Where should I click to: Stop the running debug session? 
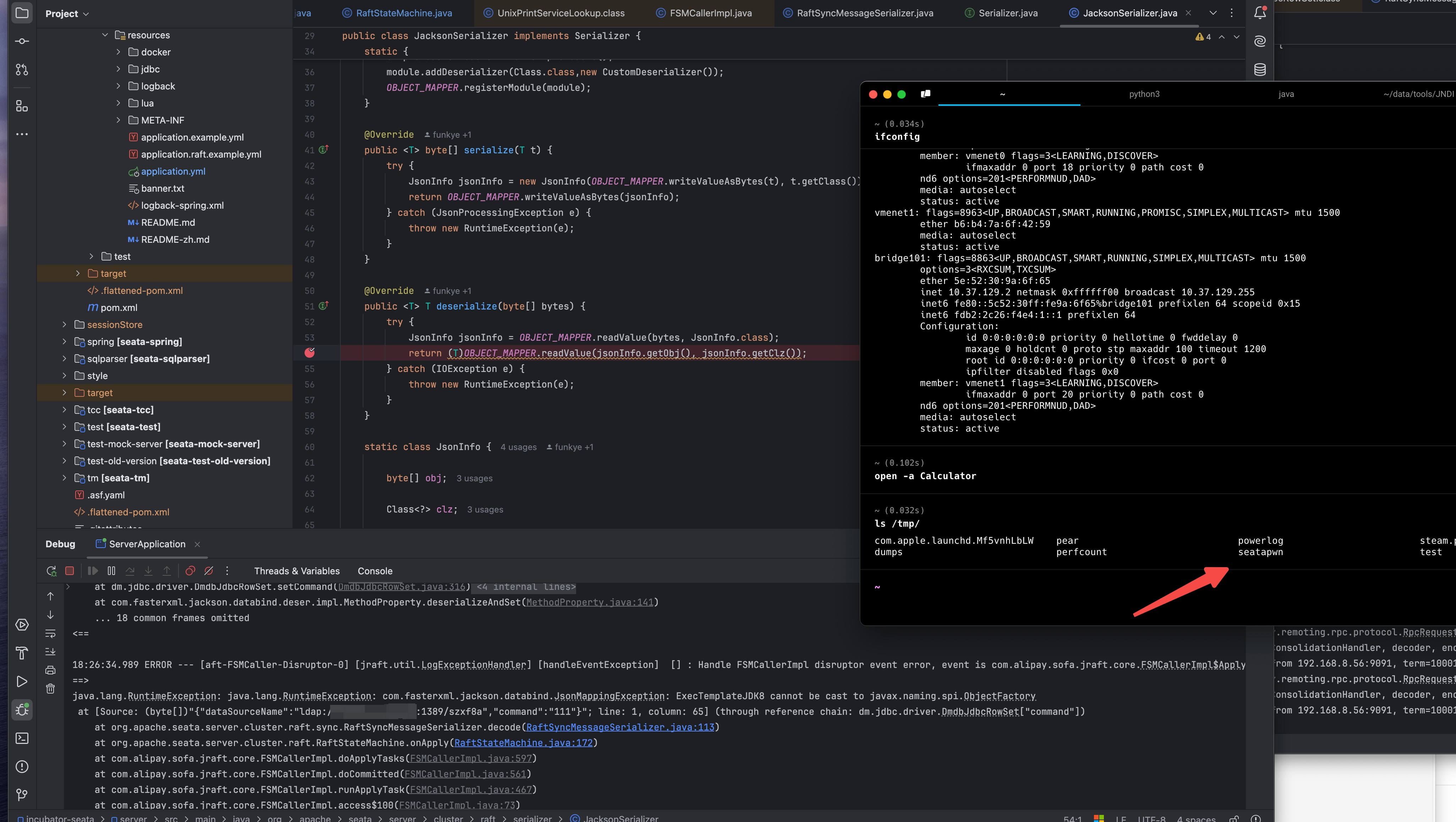tap(70, 571)
